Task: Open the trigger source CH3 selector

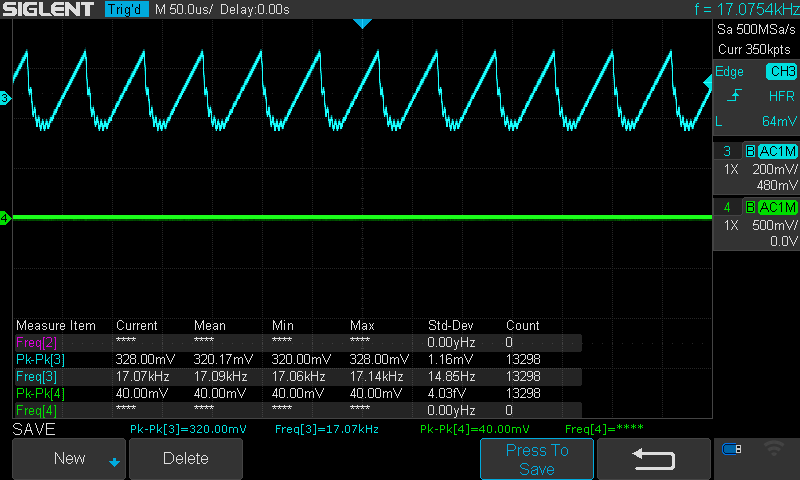Action: coord(780,72)
